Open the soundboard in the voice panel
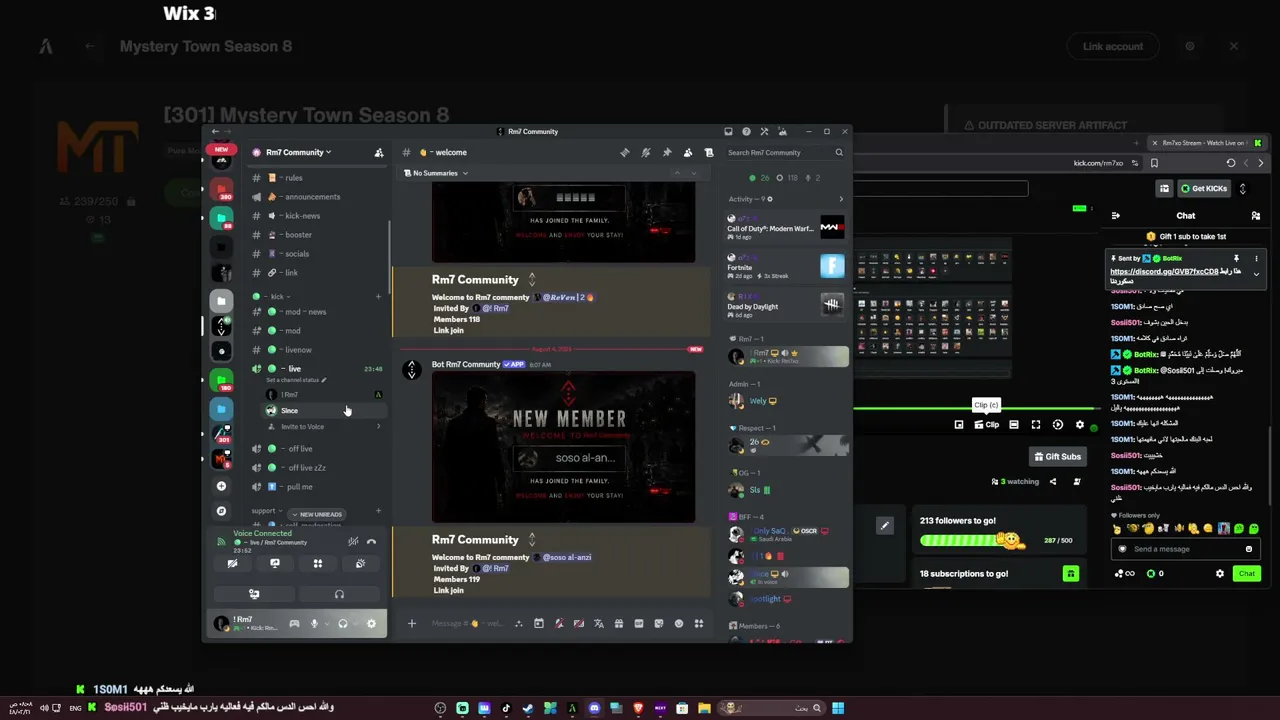This screenshot has height=720, width=1280. coord(360,564)
